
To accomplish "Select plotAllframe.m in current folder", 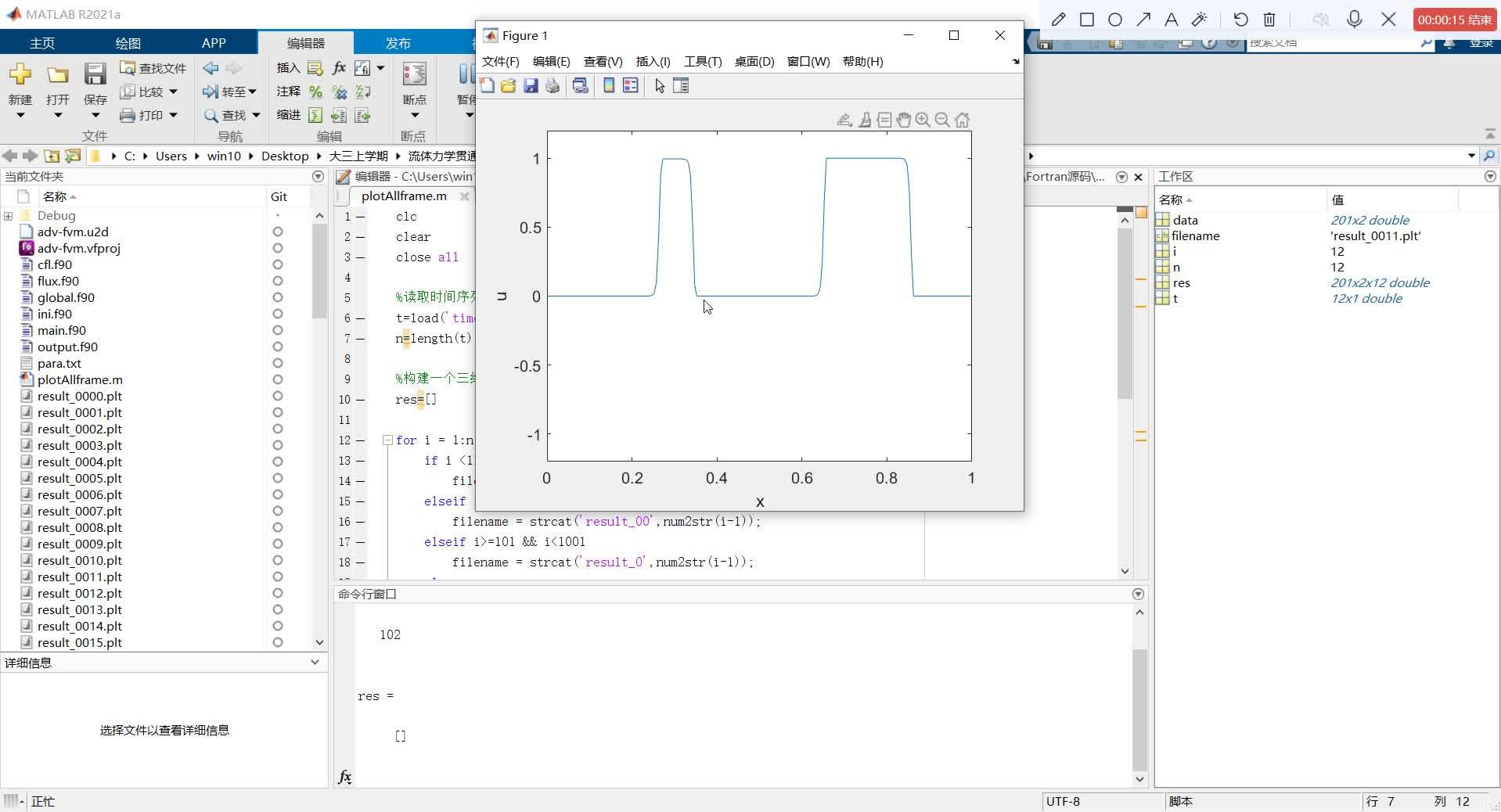I will click(x=80, y=379).
